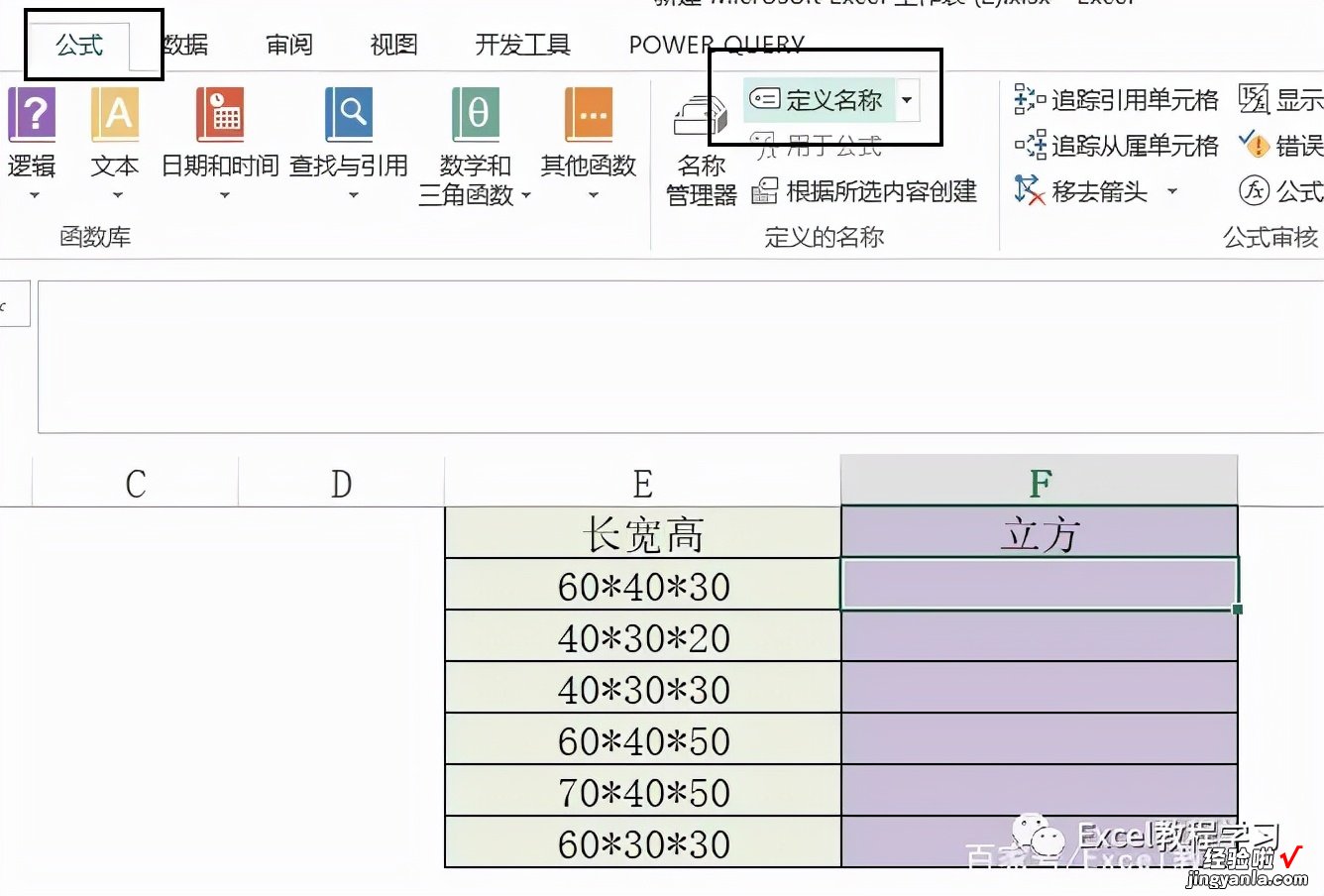Viewport: 1324px width, 896px height.
Task: Open 日期和时间 date and time functions
Action: tap(220, 115)
